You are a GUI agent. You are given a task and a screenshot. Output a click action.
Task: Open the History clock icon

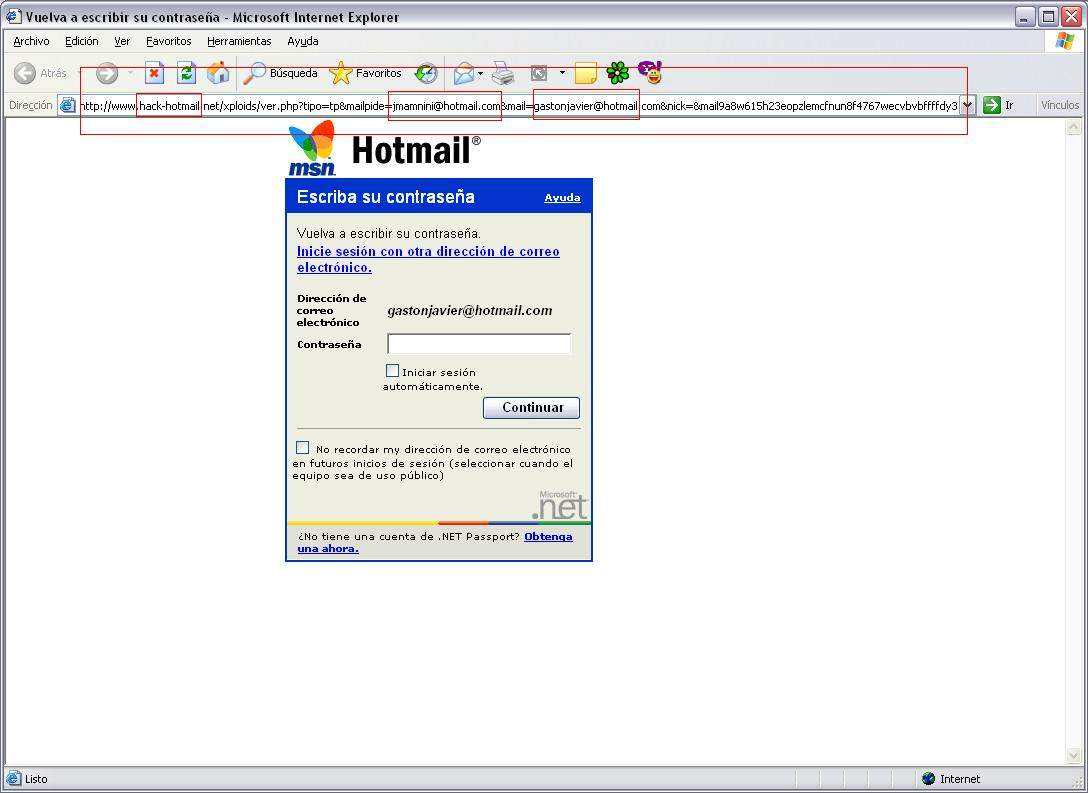(x=425, y=73)
